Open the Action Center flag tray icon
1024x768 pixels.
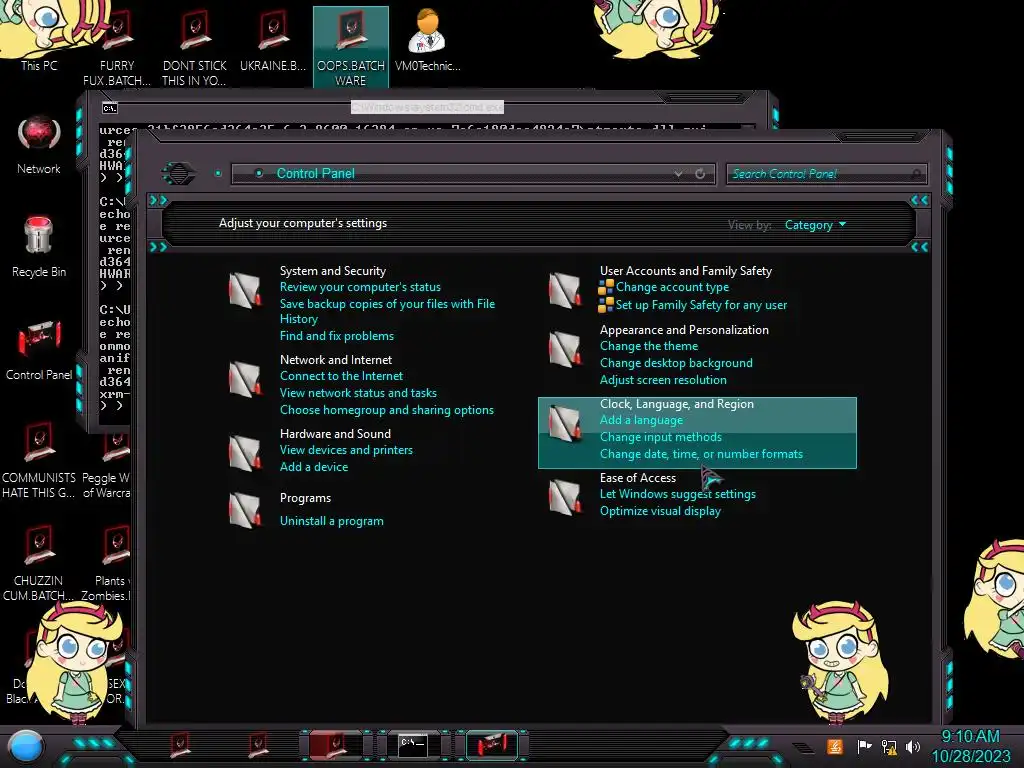[x=864, y=746]
